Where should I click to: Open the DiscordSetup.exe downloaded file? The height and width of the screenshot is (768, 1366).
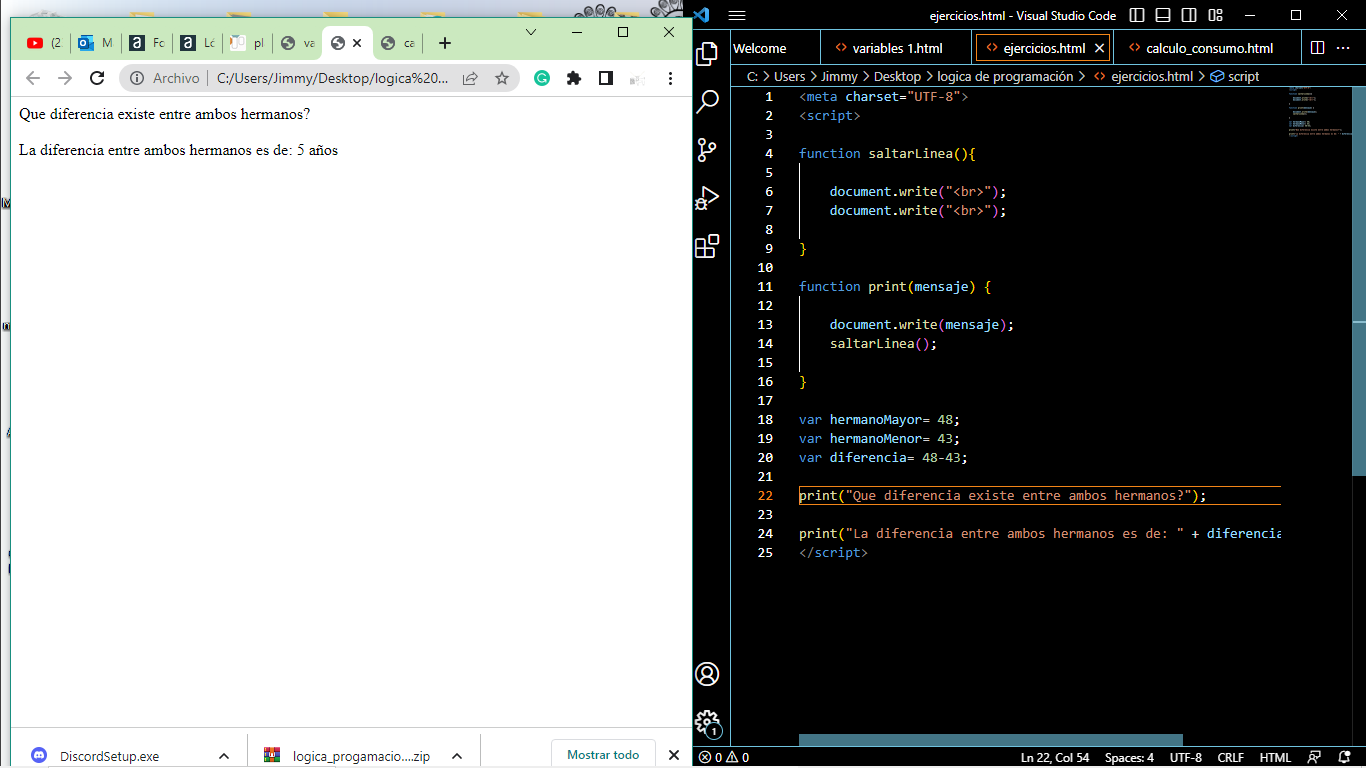pos(110,756)
